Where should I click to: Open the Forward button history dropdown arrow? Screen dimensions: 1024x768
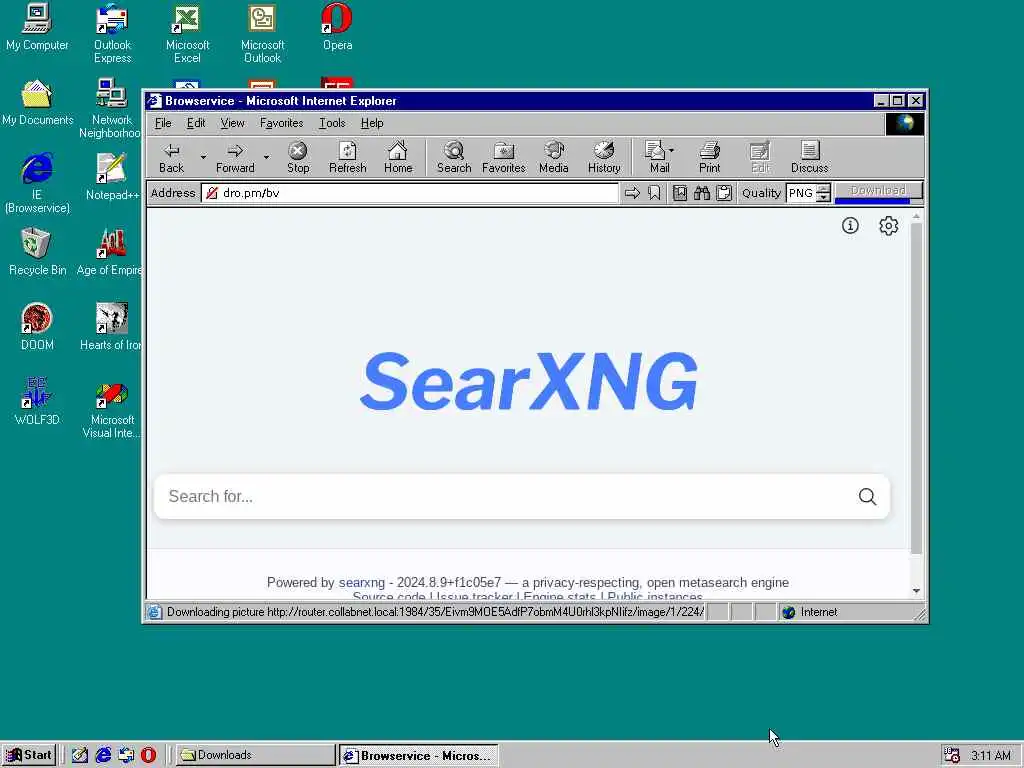(266, 157)
